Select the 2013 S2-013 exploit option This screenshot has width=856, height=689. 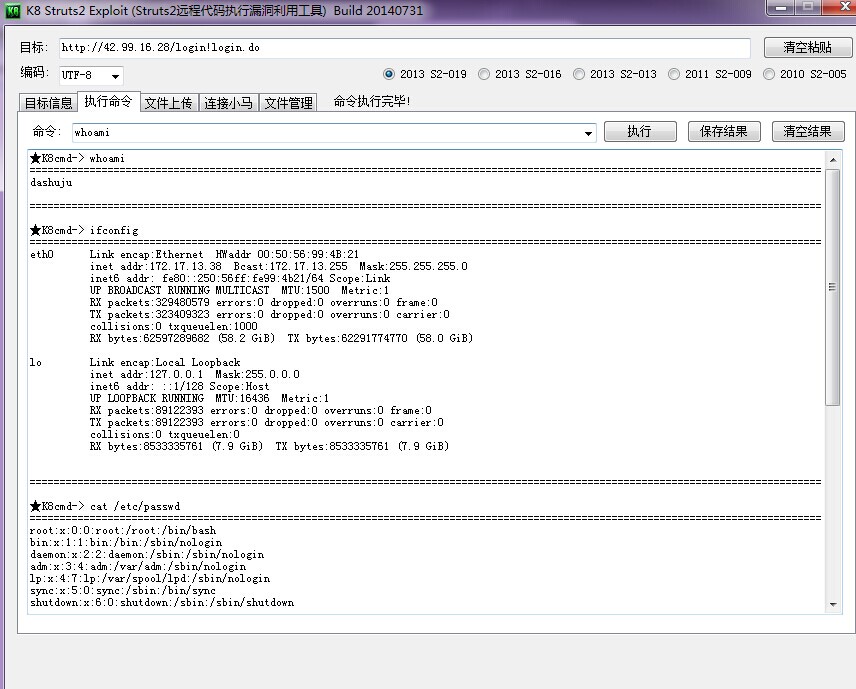tap(615, 74)
